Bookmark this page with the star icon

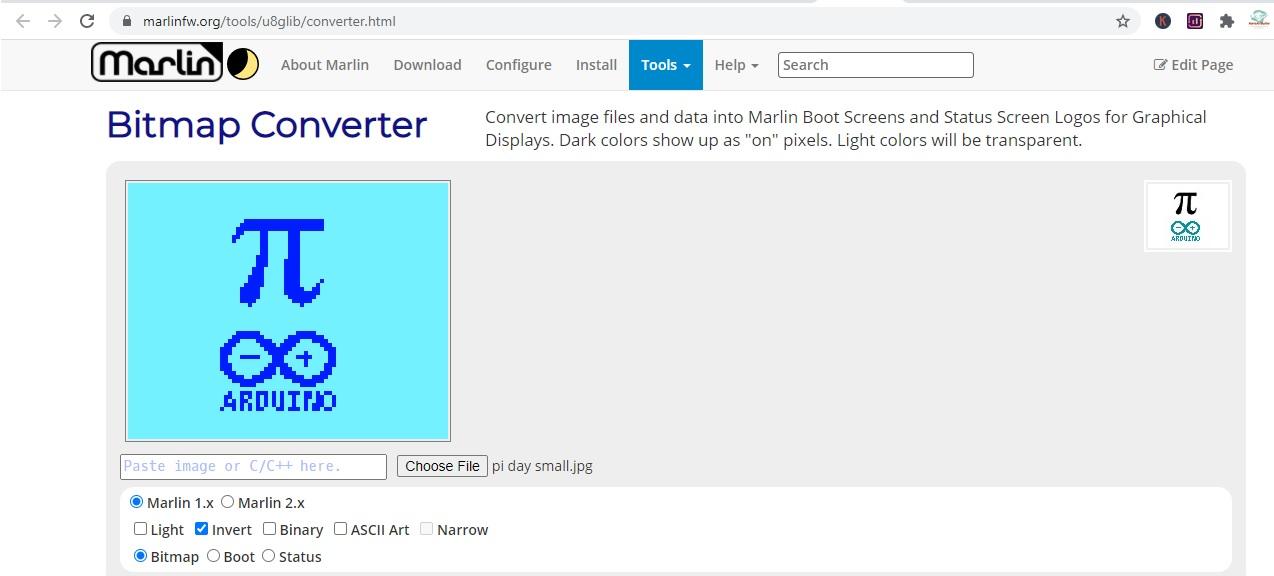click(1123, 21)
